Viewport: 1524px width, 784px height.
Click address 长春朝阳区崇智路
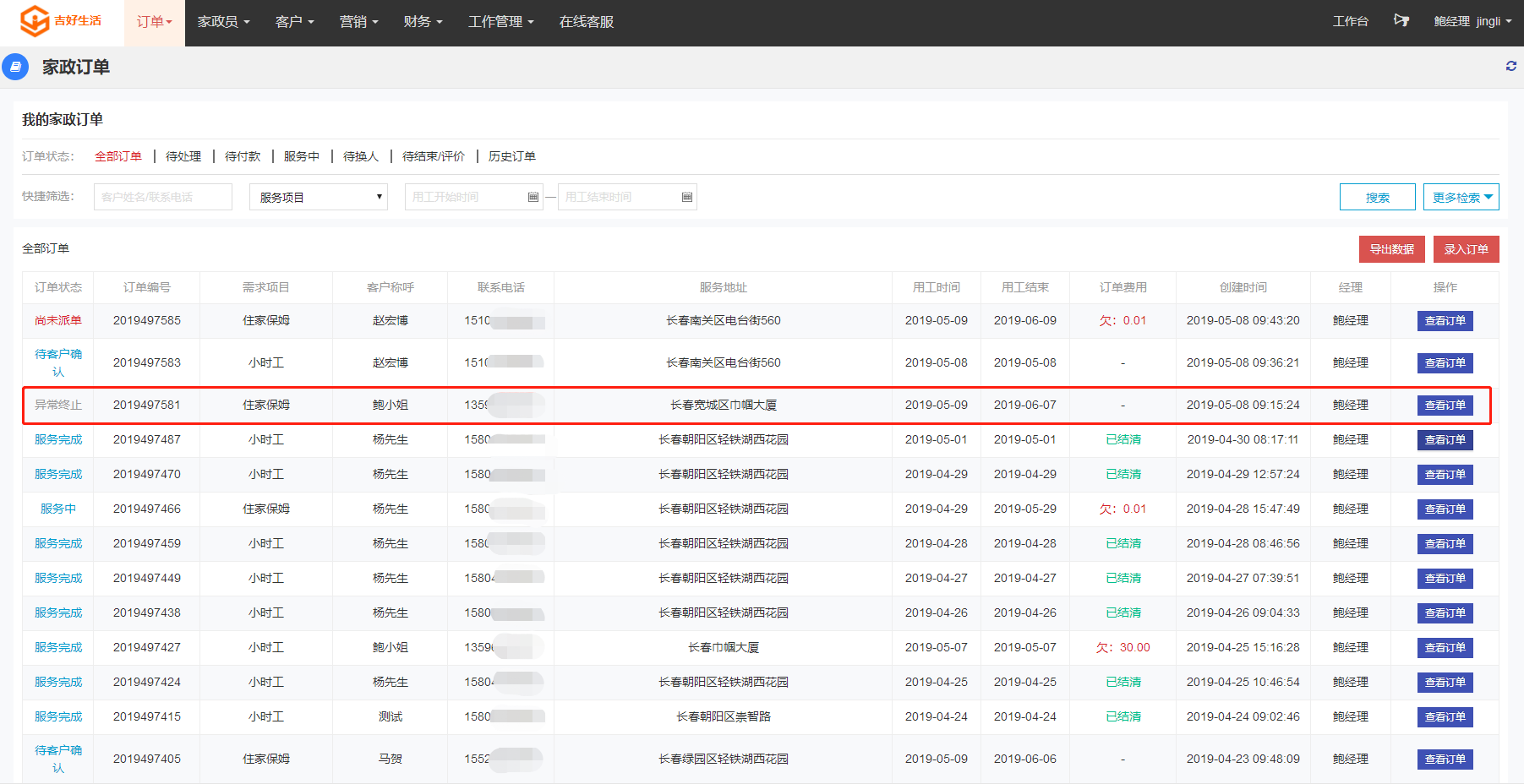(x=724, y=716)
